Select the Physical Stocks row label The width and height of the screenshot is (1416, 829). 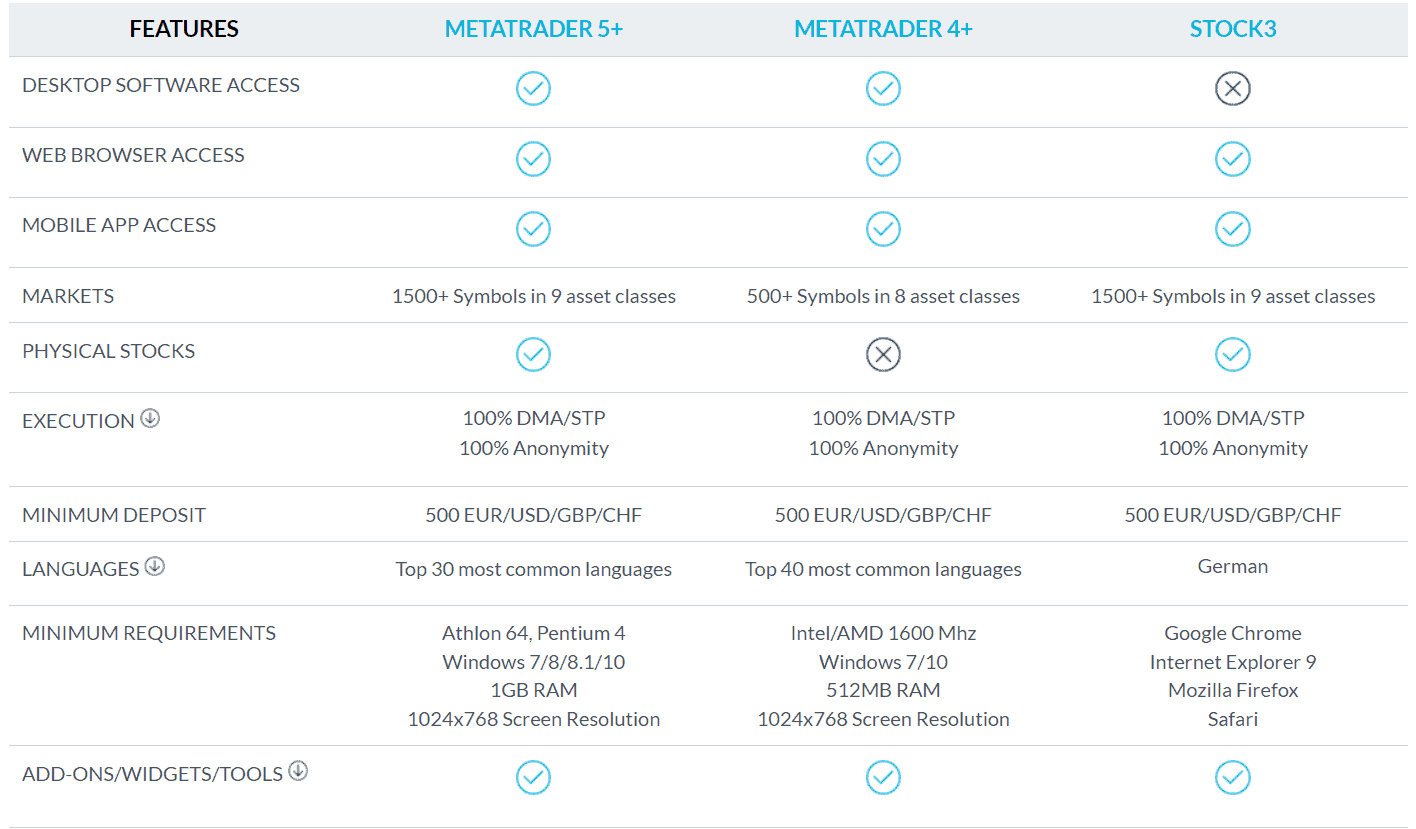pos(109,351)
